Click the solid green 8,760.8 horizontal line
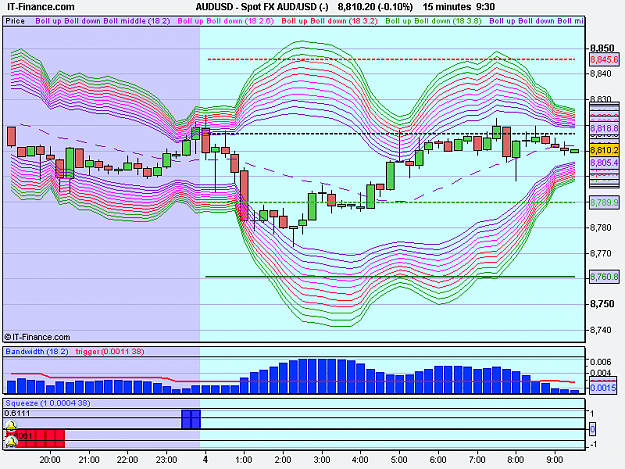This screenshot has width=625, height=469. point(390,277)
